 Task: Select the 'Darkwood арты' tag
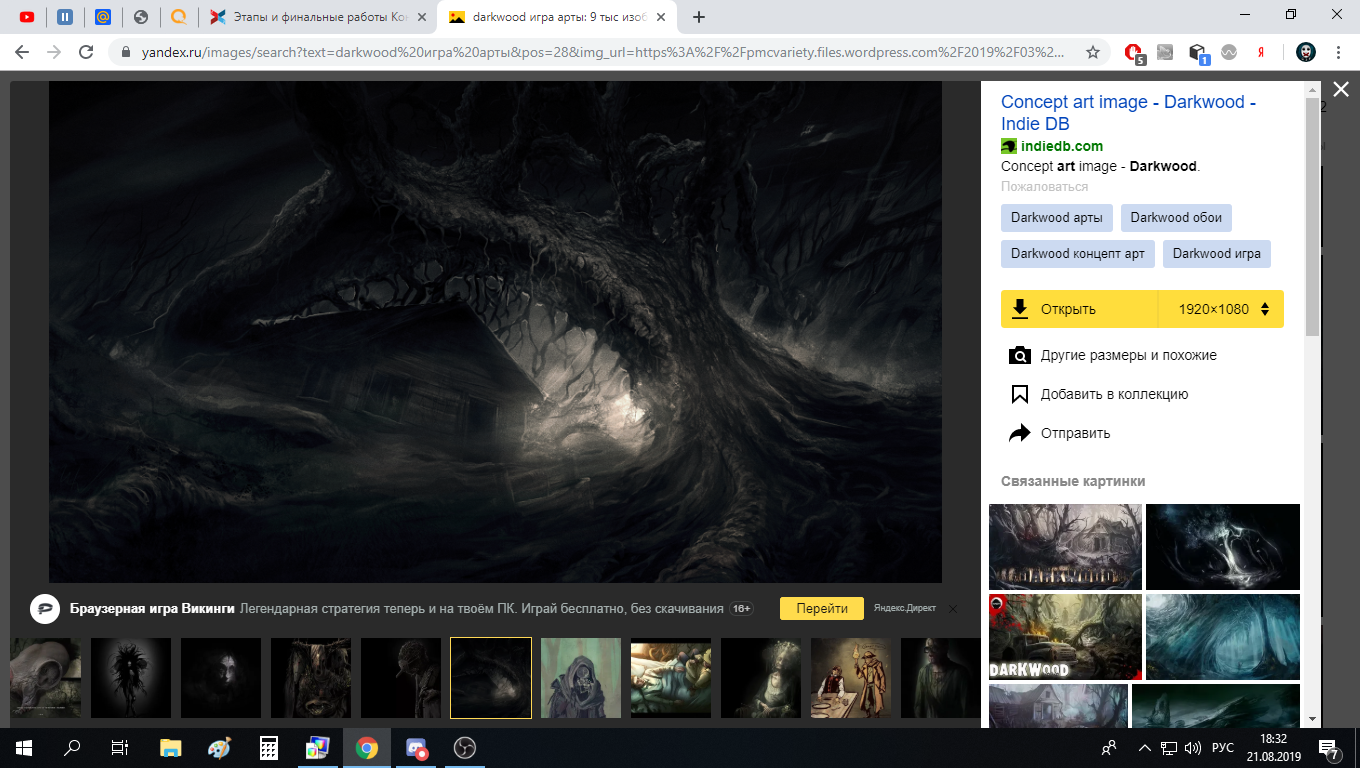[1057, 218]
